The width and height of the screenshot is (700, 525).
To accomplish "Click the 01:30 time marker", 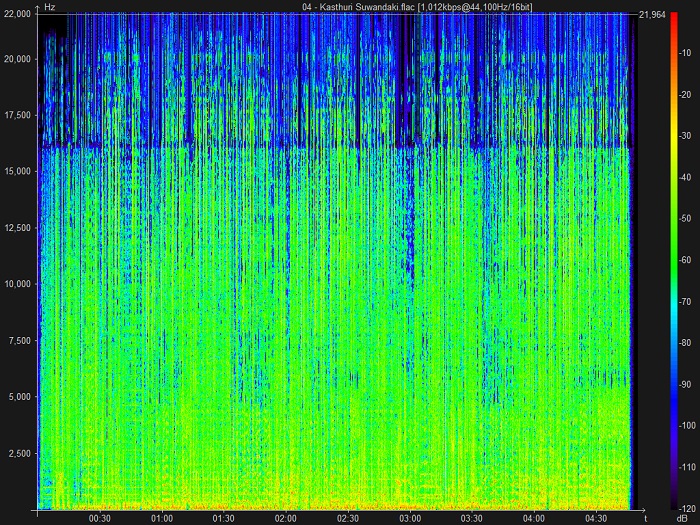I will (x=223, y=518).
